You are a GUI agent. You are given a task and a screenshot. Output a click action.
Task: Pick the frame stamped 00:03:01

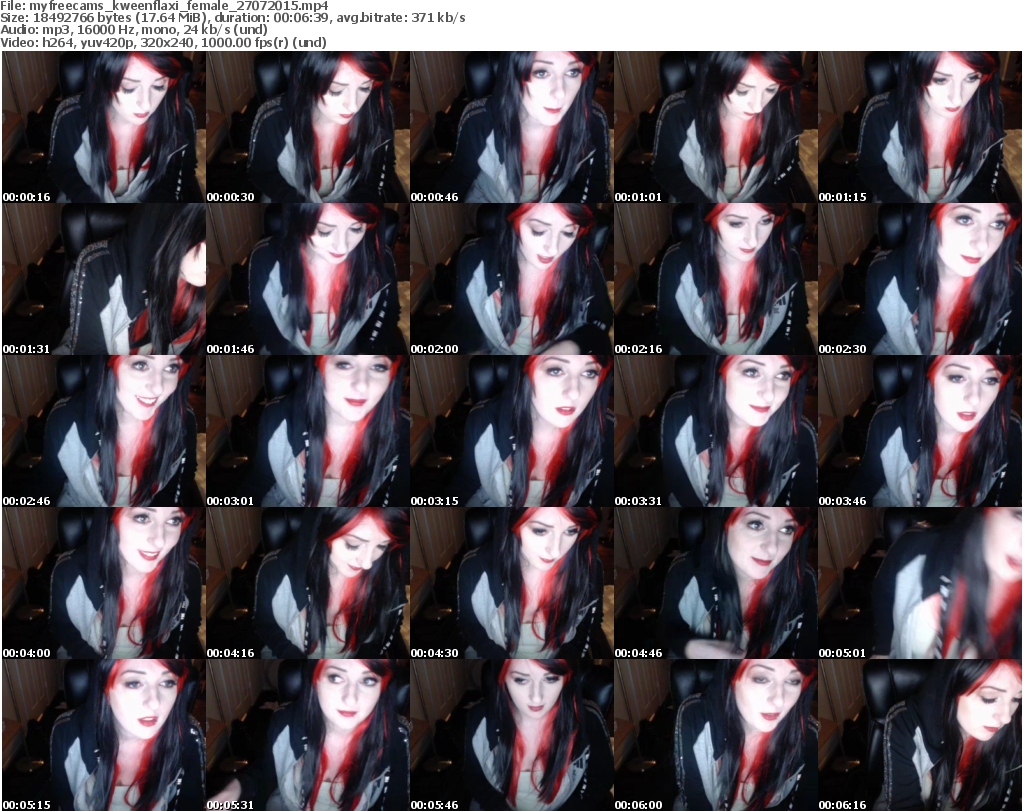click(308, 432)
